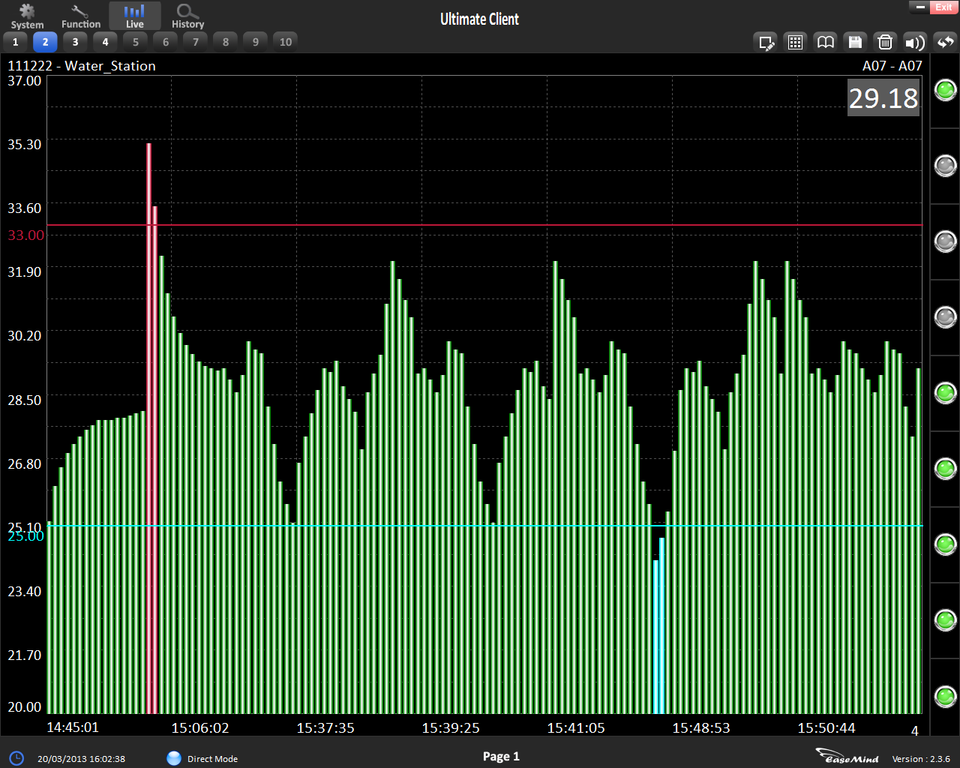960x768 pixels.
Task: Select page button 3
Action: (x=75, y=42)
